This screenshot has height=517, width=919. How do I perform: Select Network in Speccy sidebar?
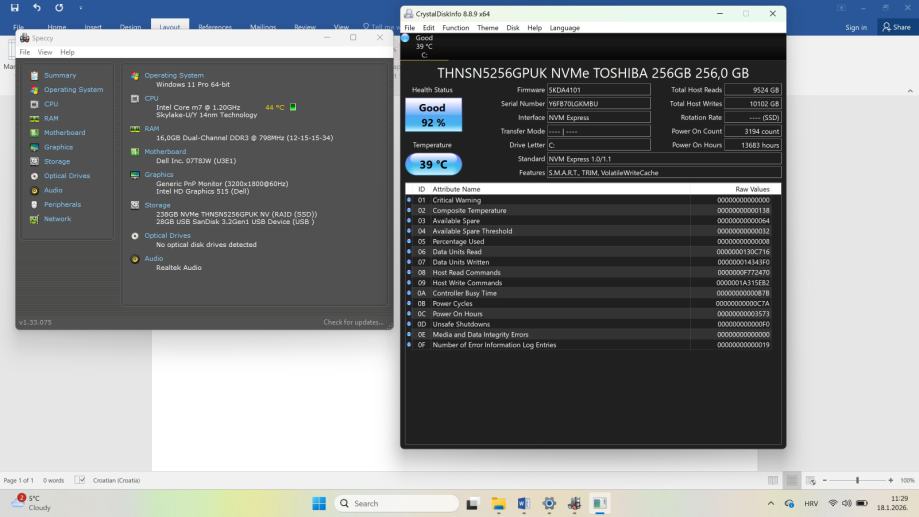(x=57, y=219)
